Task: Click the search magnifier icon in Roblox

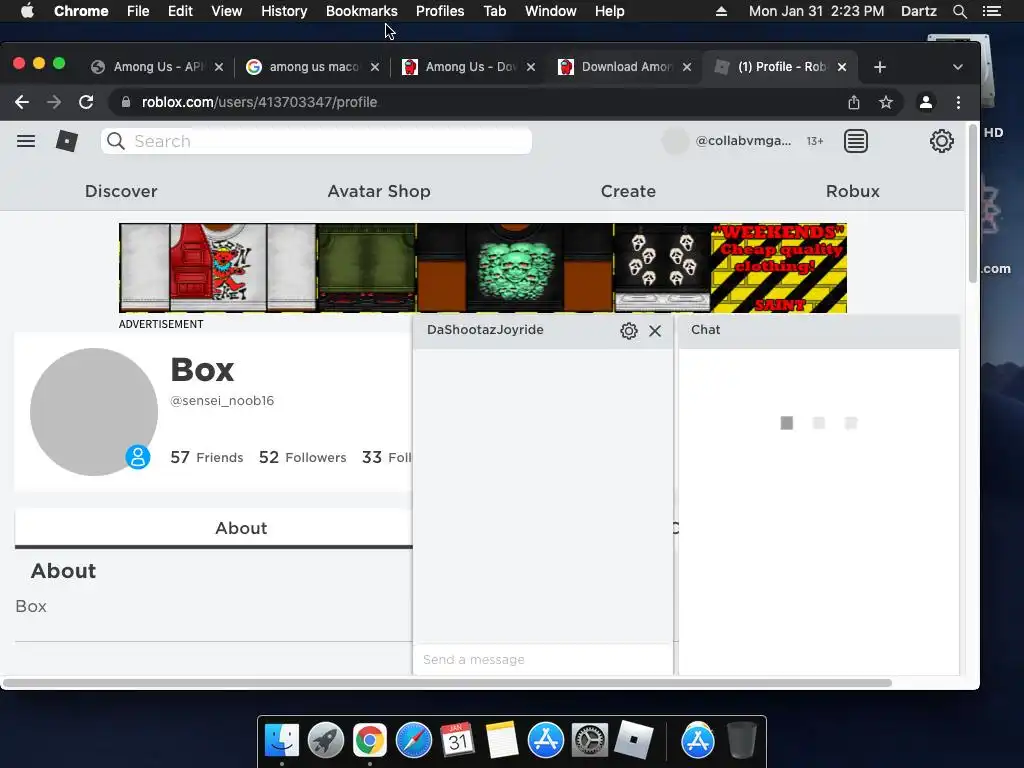Action: [x=116, y=141]
